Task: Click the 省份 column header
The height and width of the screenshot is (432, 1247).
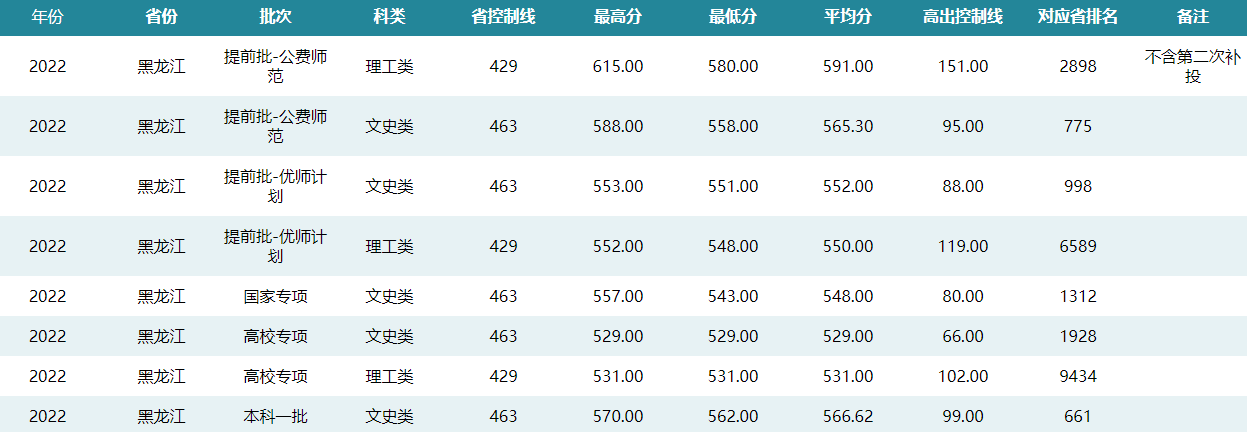Action: [161, 17]
